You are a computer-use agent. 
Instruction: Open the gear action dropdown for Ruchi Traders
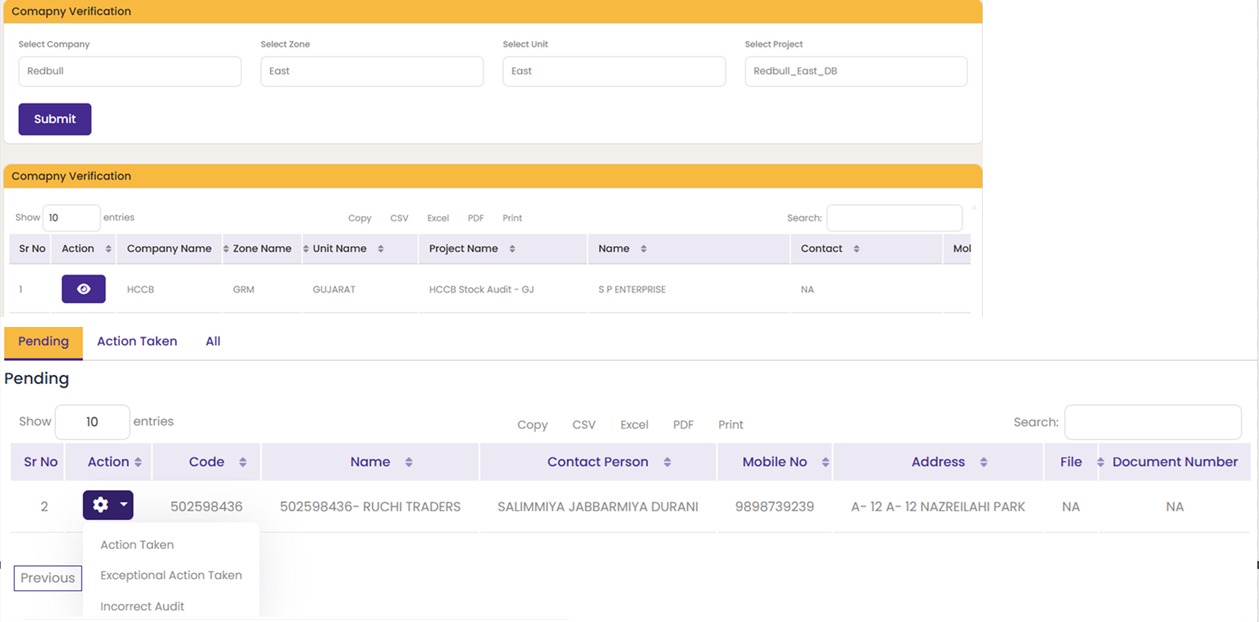coord(108,505)
